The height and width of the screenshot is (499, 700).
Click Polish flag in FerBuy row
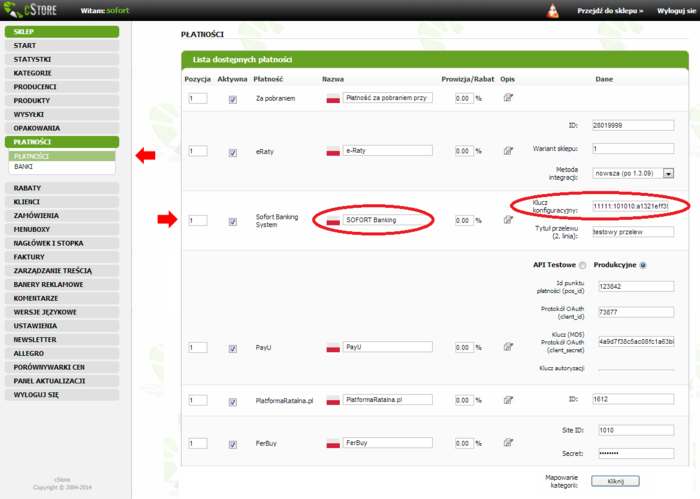point(333,443)
